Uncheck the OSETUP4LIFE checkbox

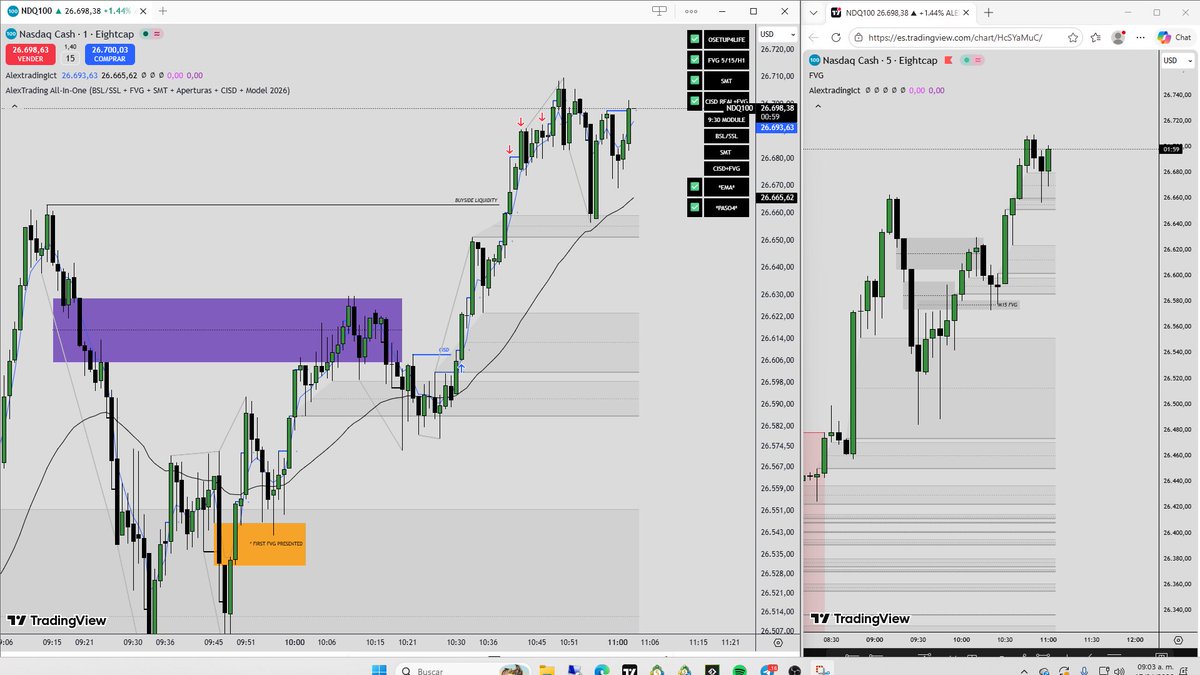click(x=694, y=39)
